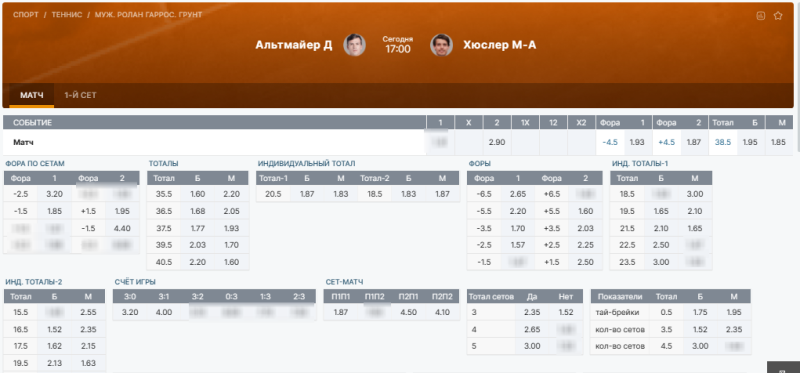Select П1П1 set-match odds 1.87

[340, 312]
